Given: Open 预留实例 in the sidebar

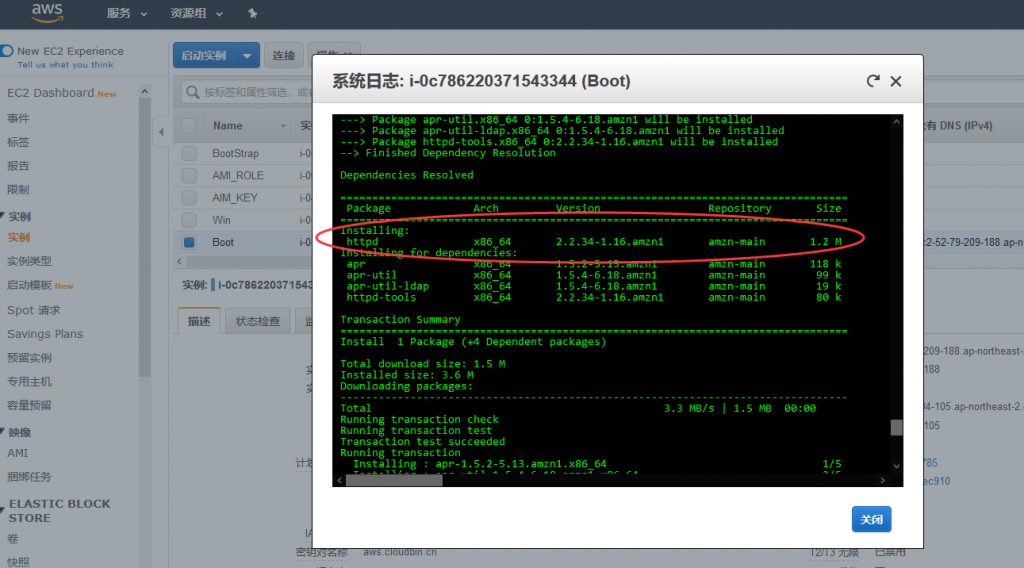Looking at the screenshot, I should [29, 358].
